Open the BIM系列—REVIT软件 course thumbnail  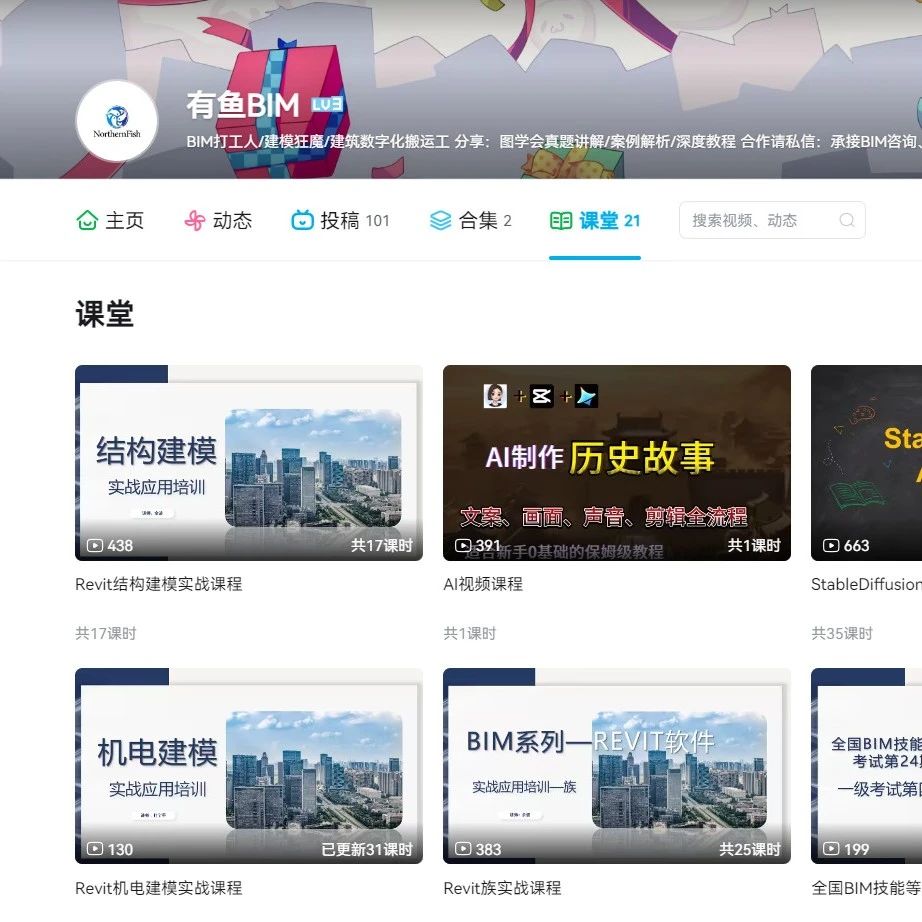(617, 766)
